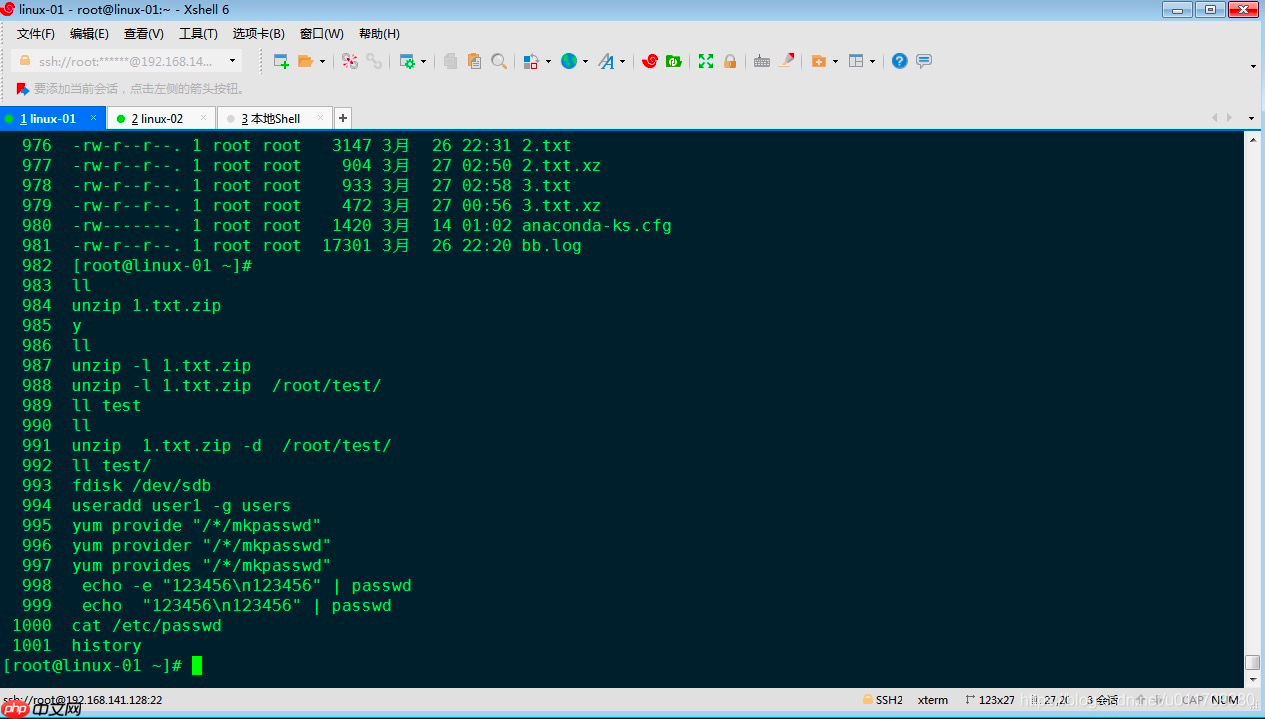The width and height of the screenshot is (1265, 719).
Task: Click the bookmark arrow to add session
Action: point(22,89)
